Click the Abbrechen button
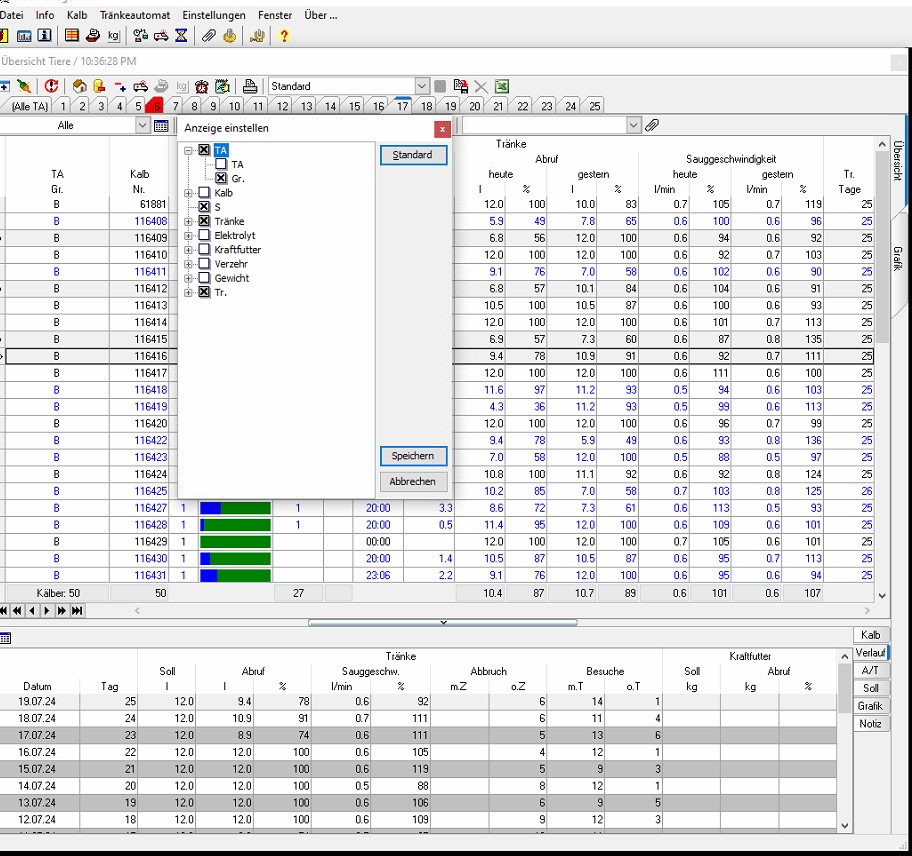The width and height of the screenshot is (912, 856). [x=412, y=482]
